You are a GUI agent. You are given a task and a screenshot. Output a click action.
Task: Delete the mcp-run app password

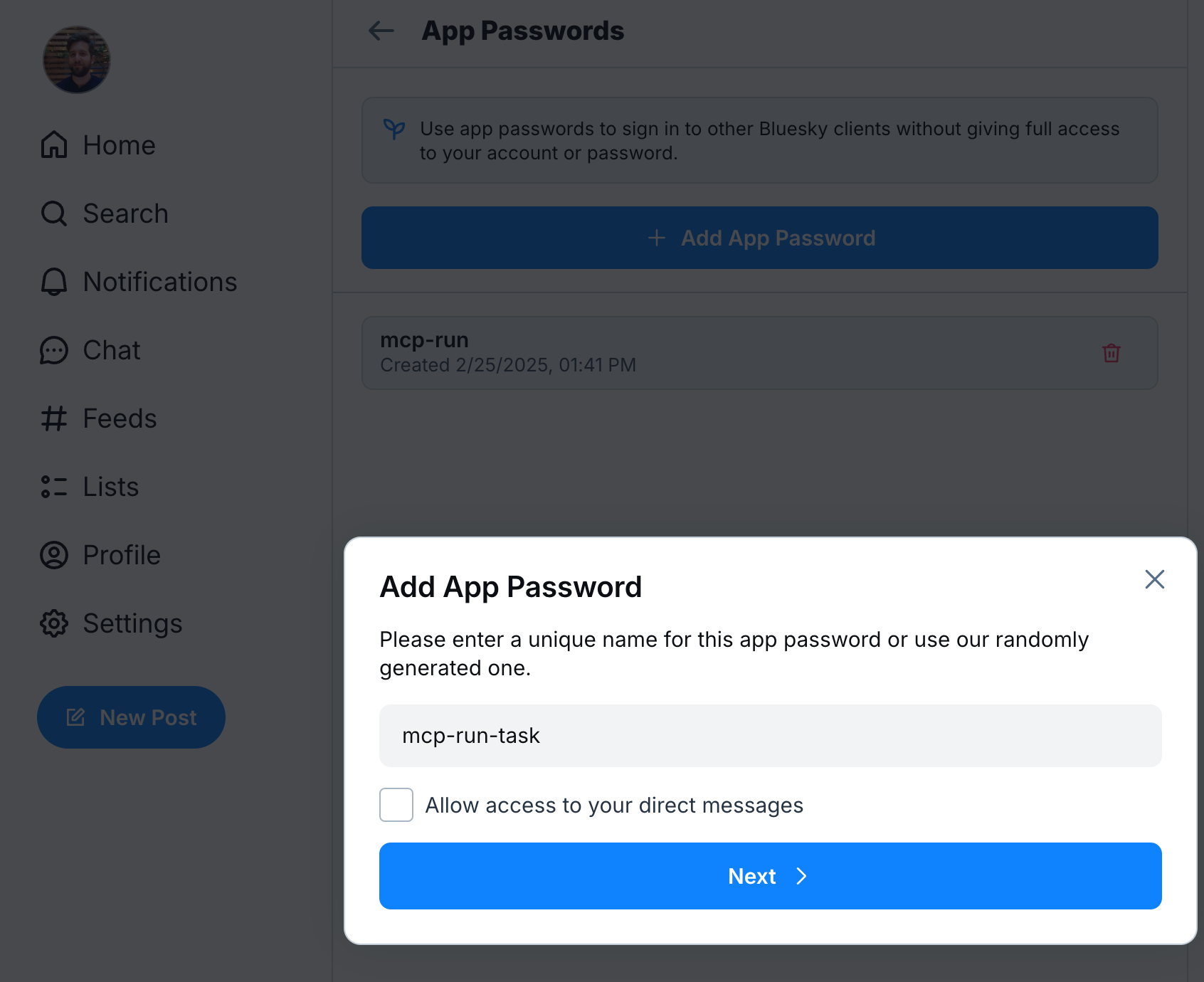coord(1111,353)
